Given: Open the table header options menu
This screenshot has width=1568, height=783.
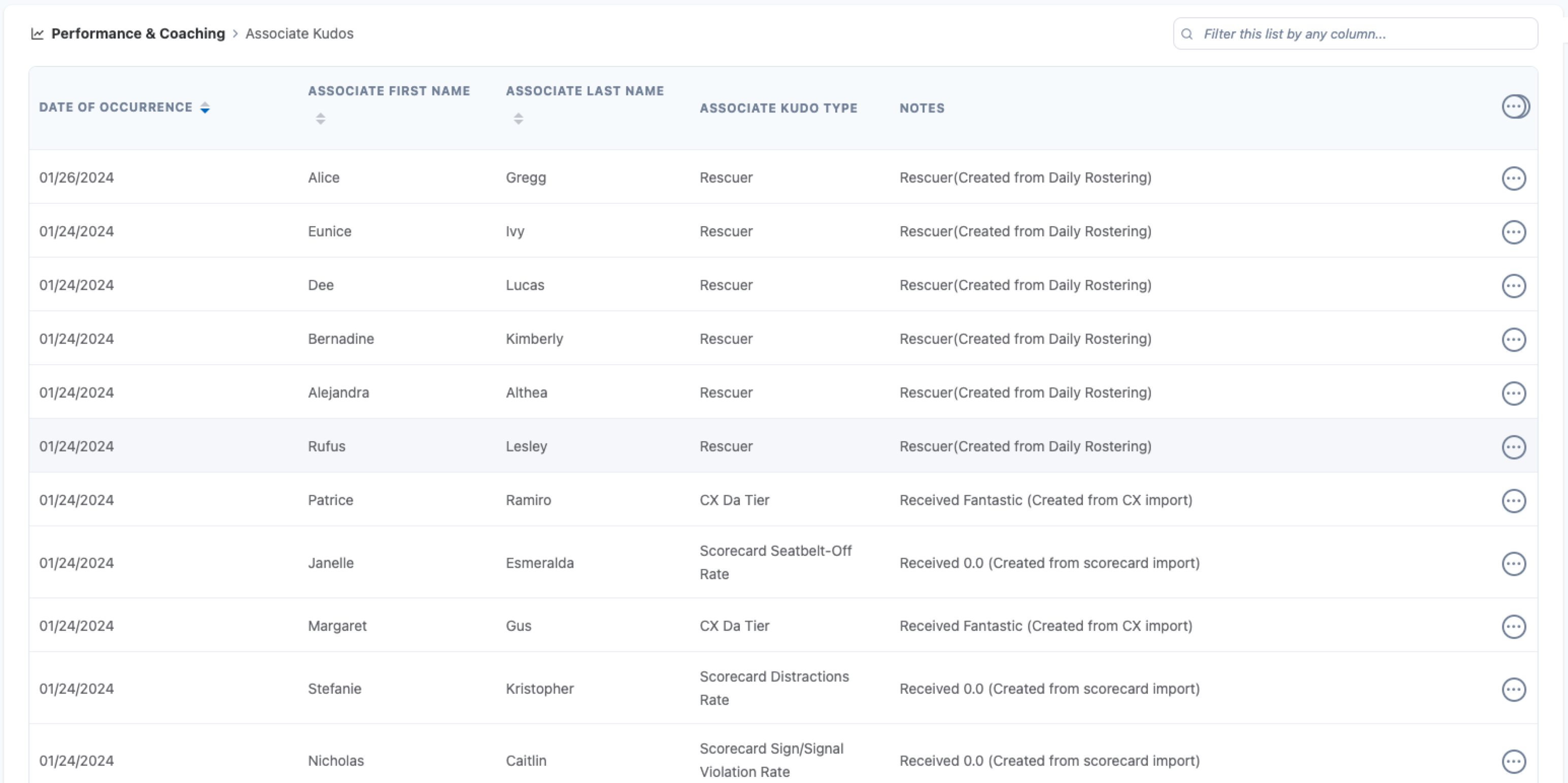Looking at the screenshot, I should [1513, 106].
